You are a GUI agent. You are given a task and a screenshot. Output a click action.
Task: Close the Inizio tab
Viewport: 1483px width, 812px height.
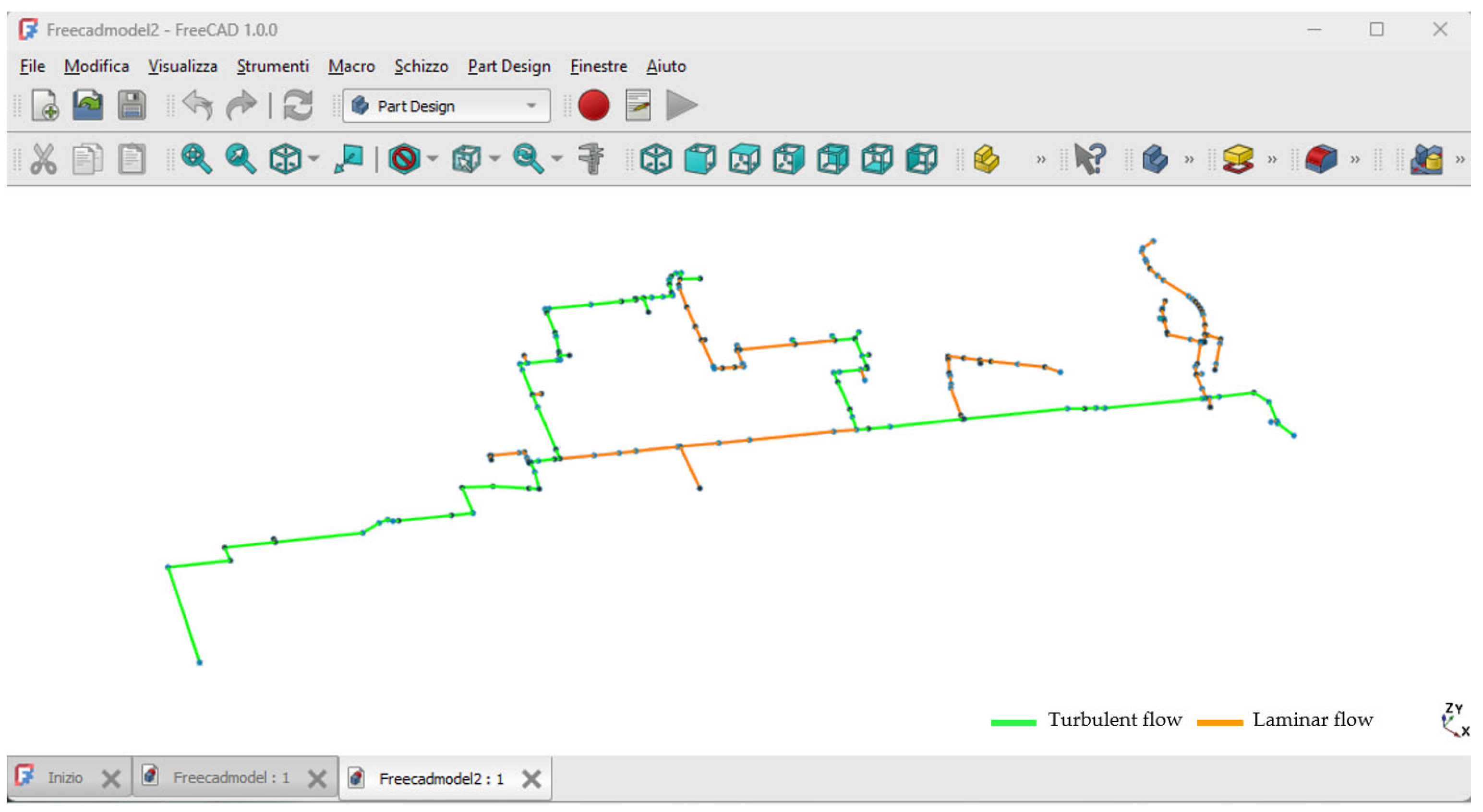pos(110,778)
